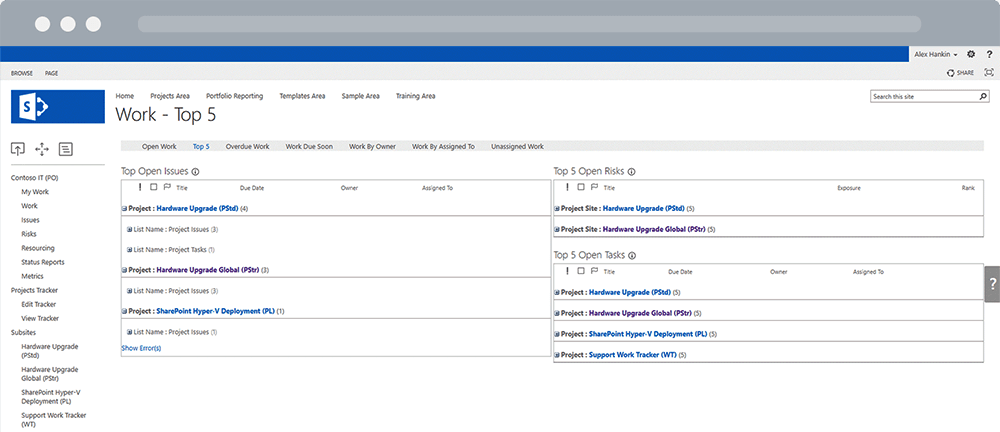Screen dimensions: 1000x432
Task: Tick the checkbox in Top 5 Open Tasks header
Action: pyautogui.click(x=580, y=271)
